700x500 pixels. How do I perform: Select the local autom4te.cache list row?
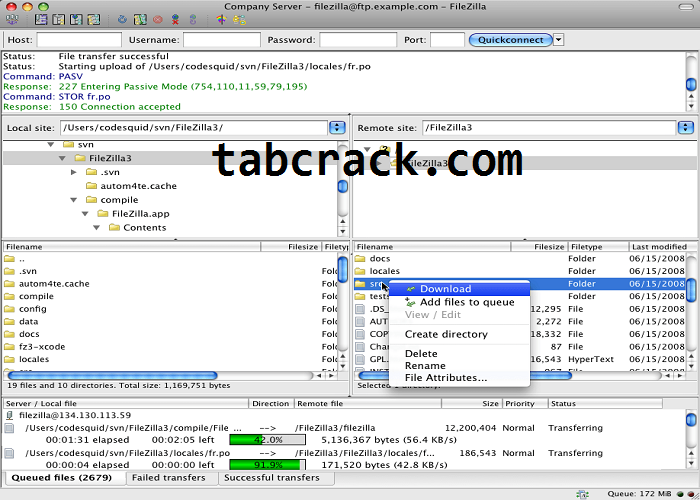tap(170, 284)
